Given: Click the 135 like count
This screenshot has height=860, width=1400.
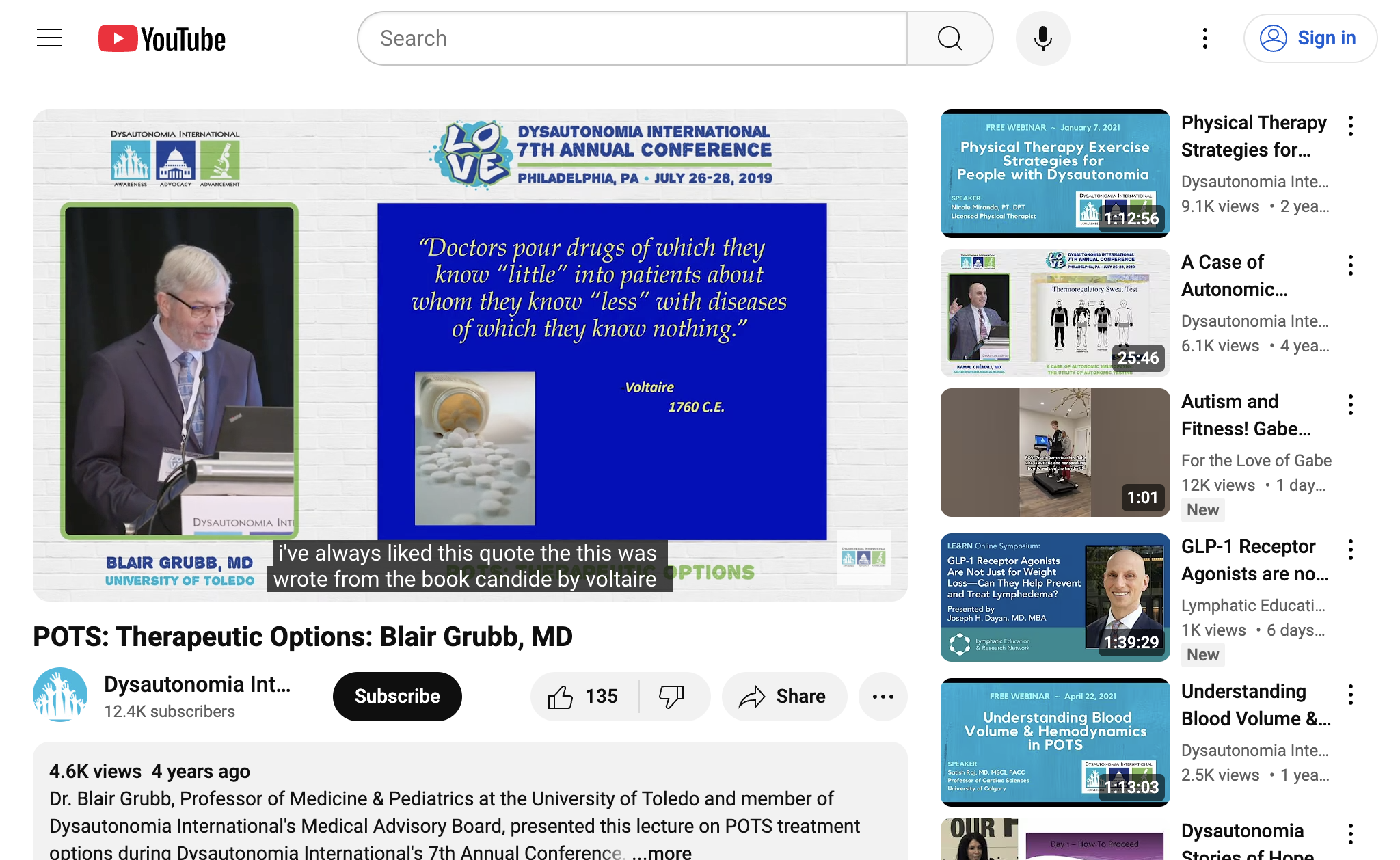Looking at the screenshot, I should click(x=602, y=697).
